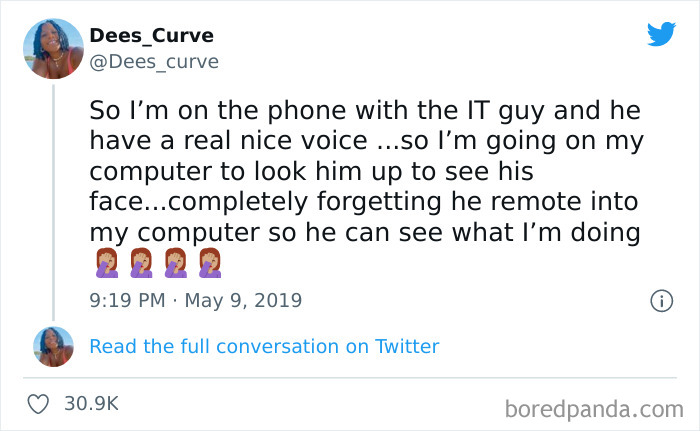This screenshot has width=700, height=431.
Task: Like the tweet with the heart icon
Action: 40,404
